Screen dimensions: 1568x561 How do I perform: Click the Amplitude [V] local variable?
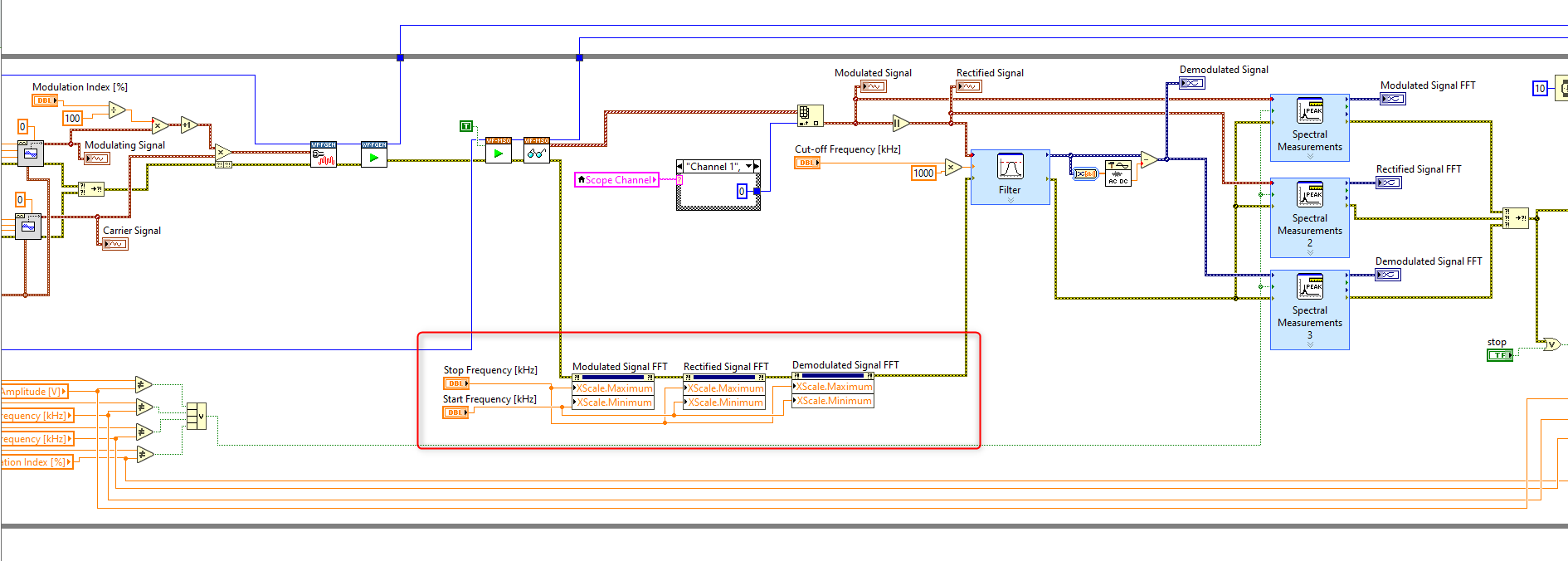pos(33,392)
